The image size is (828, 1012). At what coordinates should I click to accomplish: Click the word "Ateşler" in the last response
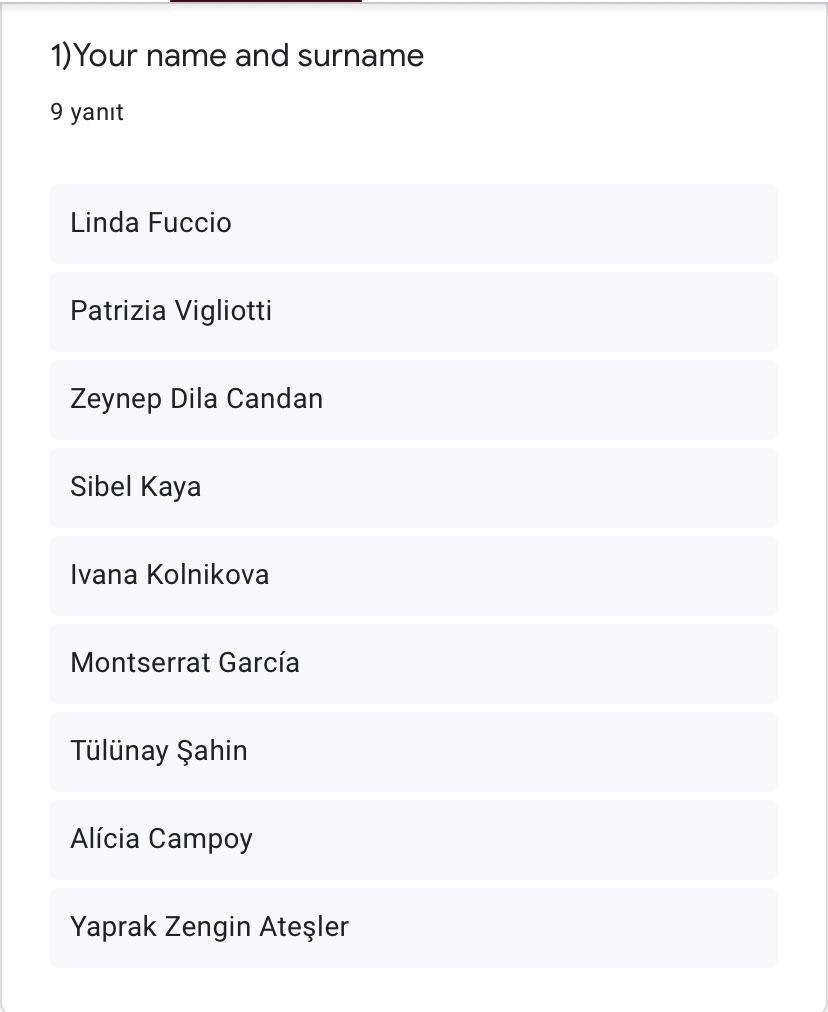(304, 927)
